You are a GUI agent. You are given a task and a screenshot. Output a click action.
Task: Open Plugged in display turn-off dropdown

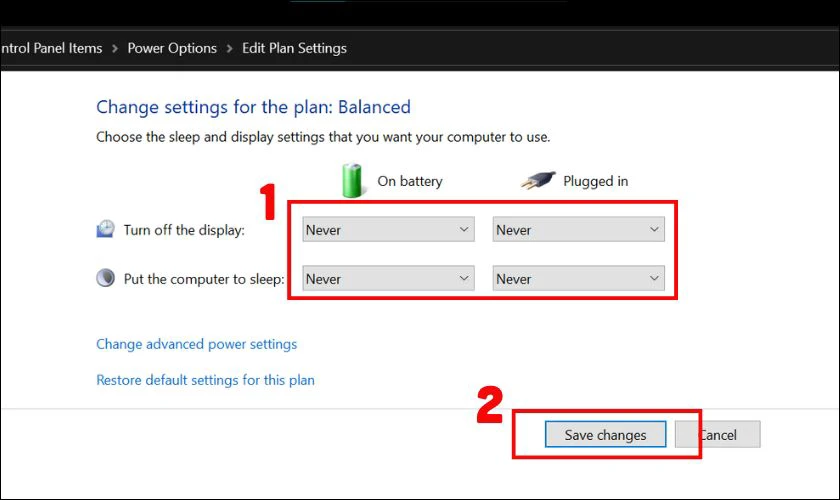point(578,230)
